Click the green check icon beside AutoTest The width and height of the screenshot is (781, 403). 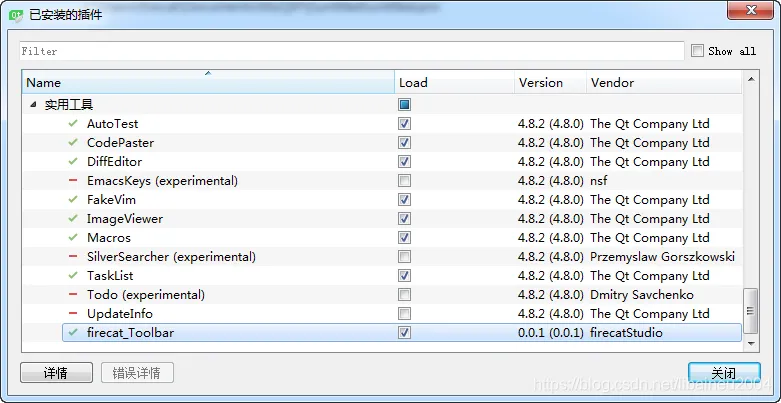(x=73, y=123)
